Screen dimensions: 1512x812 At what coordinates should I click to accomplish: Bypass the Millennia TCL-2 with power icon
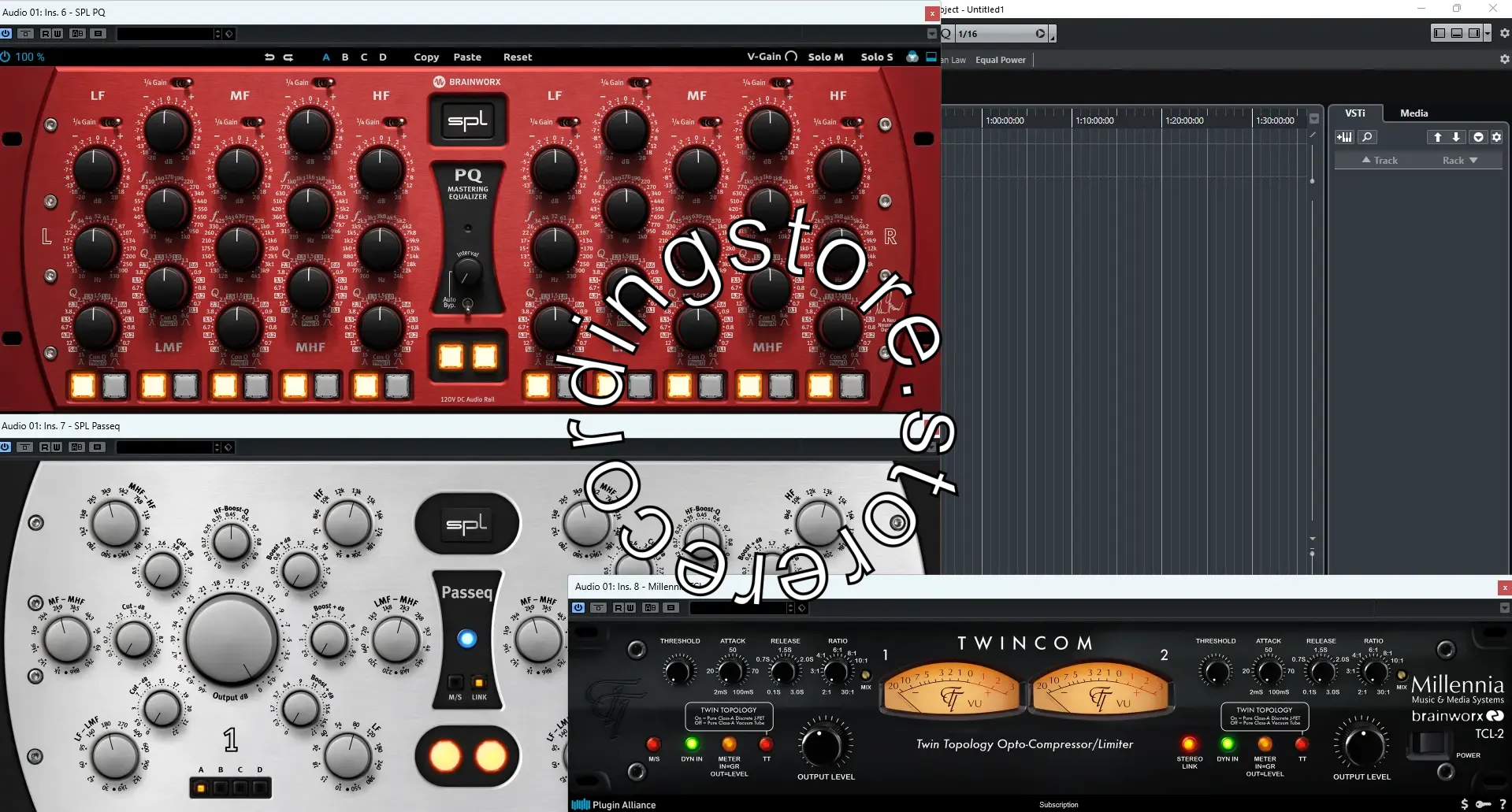pyautogui.click(x=578, y=608)
